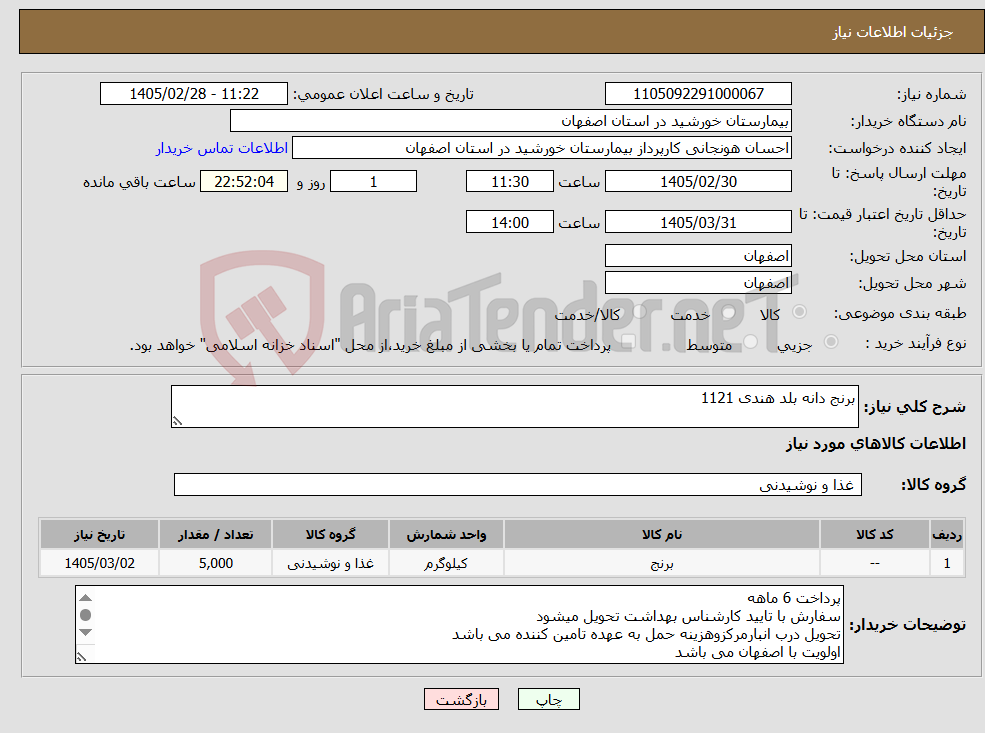Click the request creator field احسان هونجانی
The width and height of the screenshot is (985, 733).
541,148
